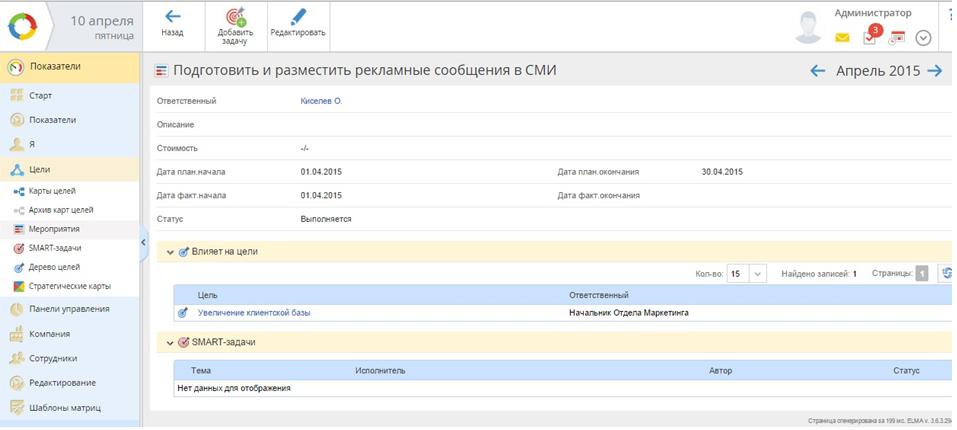Collapse the left sidebar with splitter arrow
957x430 pixels.
tap(144, 242)
